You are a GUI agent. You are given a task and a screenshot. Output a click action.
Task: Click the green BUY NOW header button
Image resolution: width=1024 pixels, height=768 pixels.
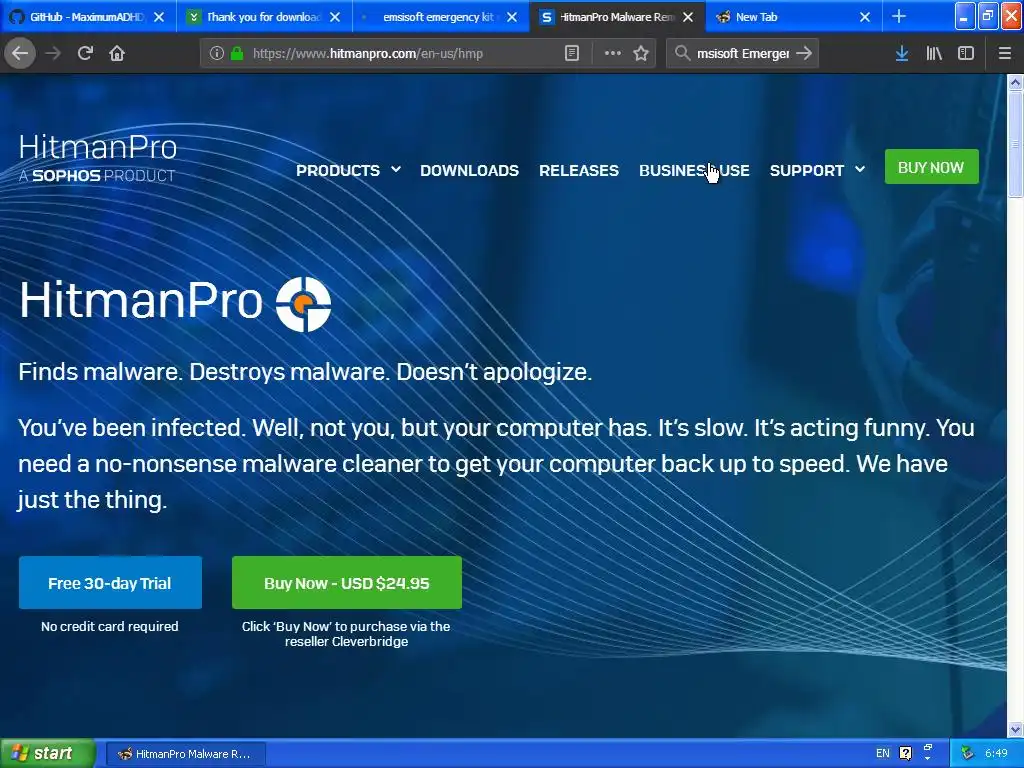[931, 167]
